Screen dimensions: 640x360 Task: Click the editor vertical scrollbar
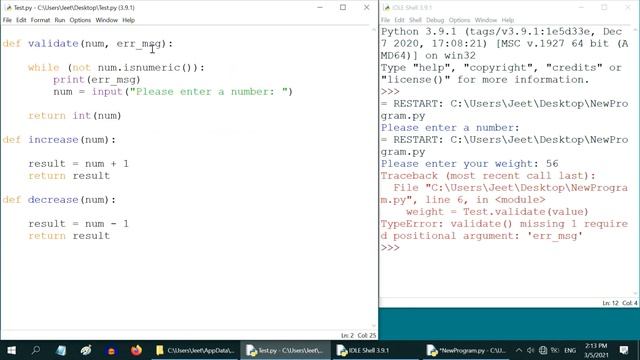[x=374, y=178]
